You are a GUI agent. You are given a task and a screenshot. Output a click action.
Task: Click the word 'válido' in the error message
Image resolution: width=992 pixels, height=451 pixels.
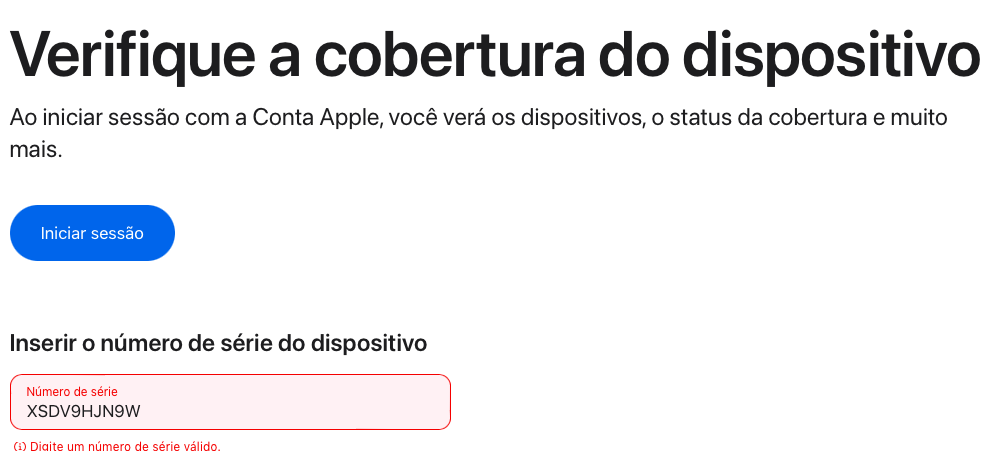[201, 446]
